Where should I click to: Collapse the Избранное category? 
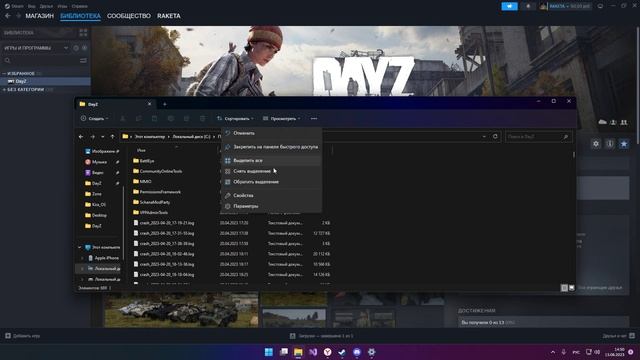pos(4,73)
